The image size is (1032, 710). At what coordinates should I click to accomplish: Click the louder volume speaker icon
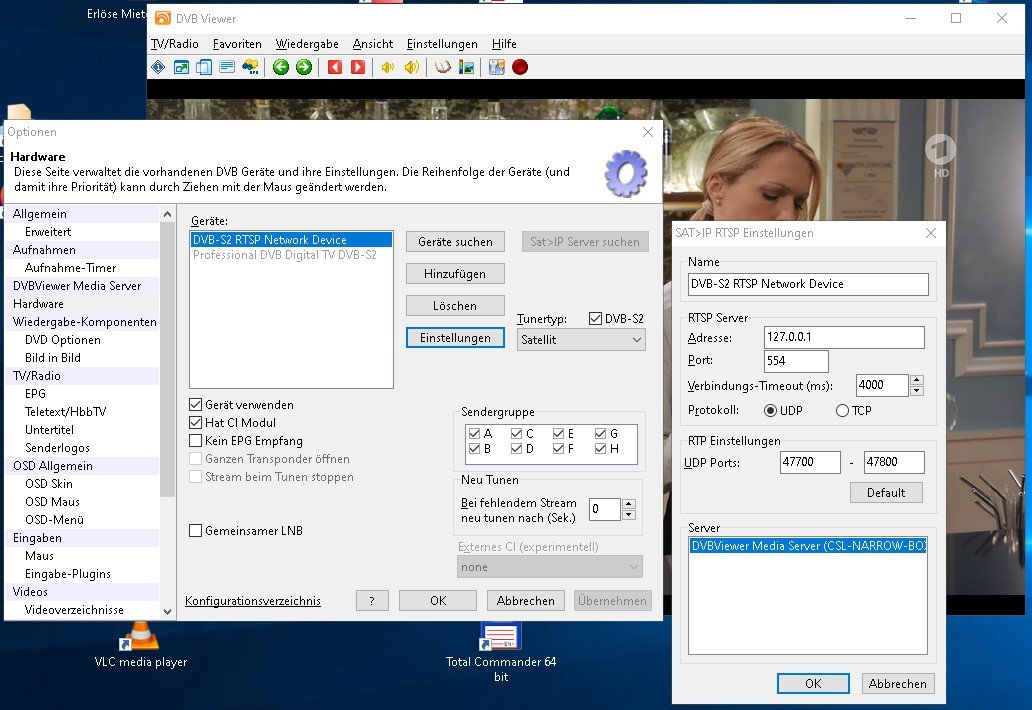411,68
